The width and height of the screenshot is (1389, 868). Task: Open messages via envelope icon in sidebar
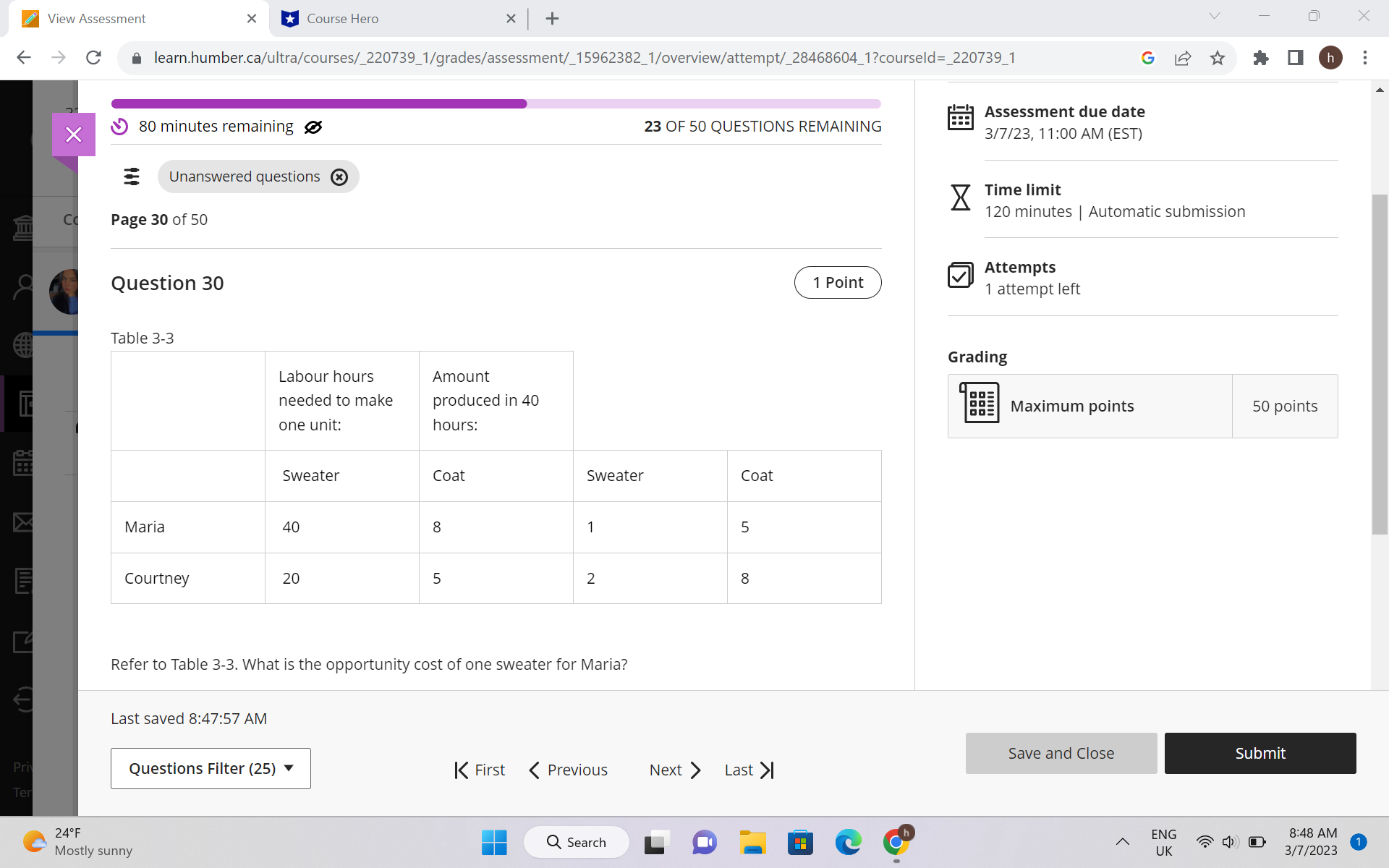click(24, 522)
